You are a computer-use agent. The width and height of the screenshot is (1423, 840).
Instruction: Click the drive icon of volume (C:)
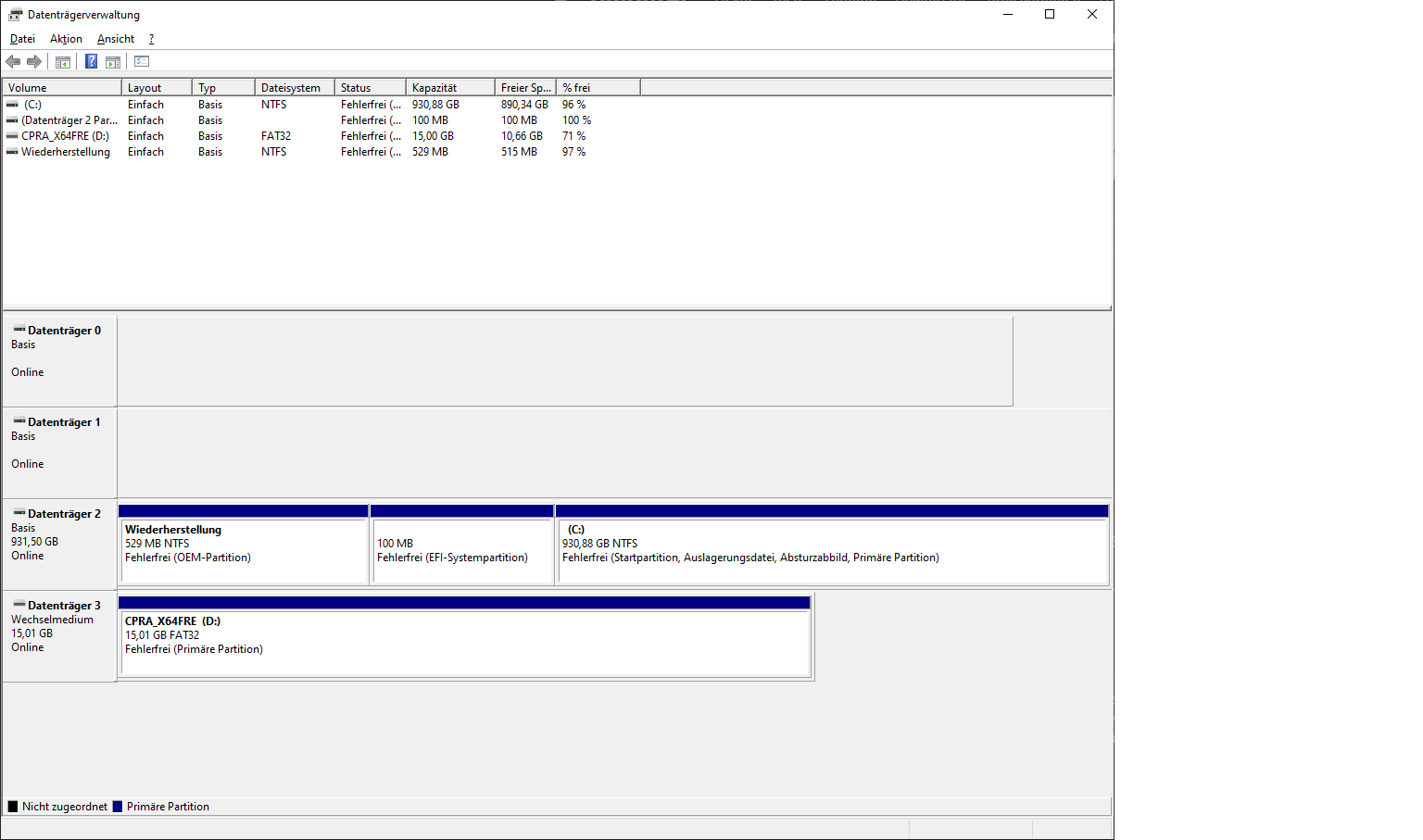click(x=12, y=105)
